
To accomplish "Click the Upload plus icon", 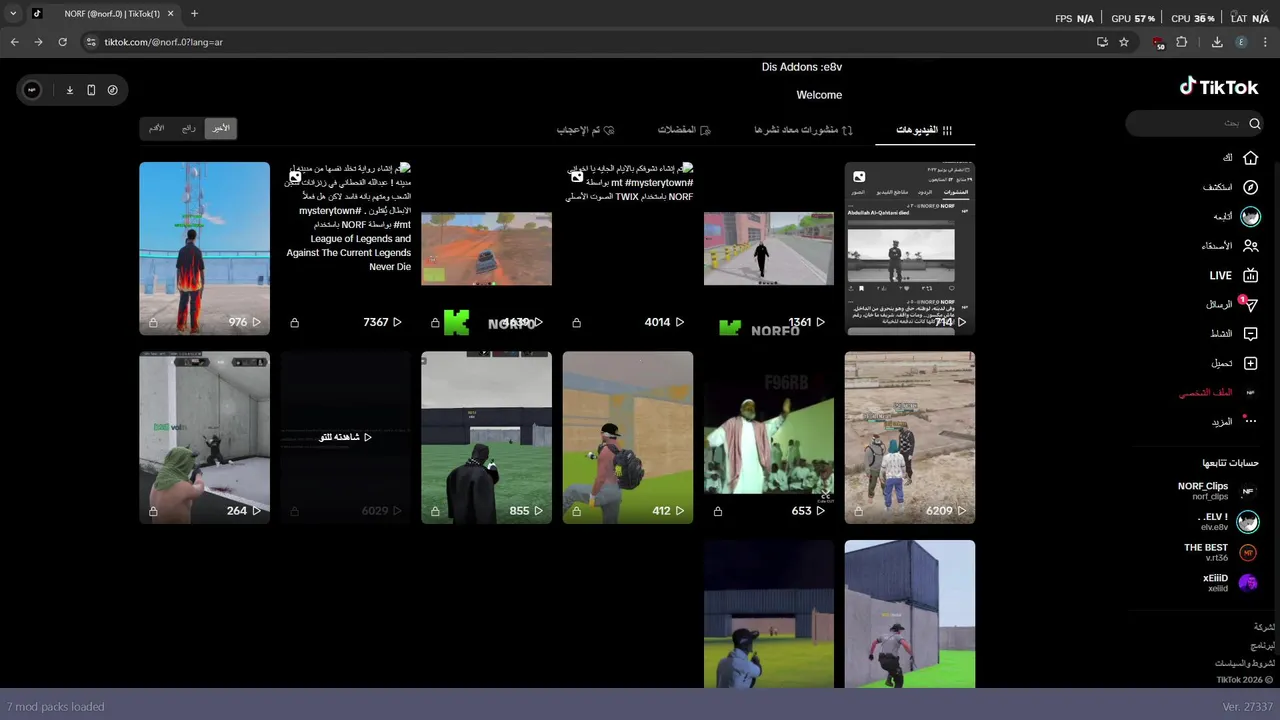I will 1250,363.
